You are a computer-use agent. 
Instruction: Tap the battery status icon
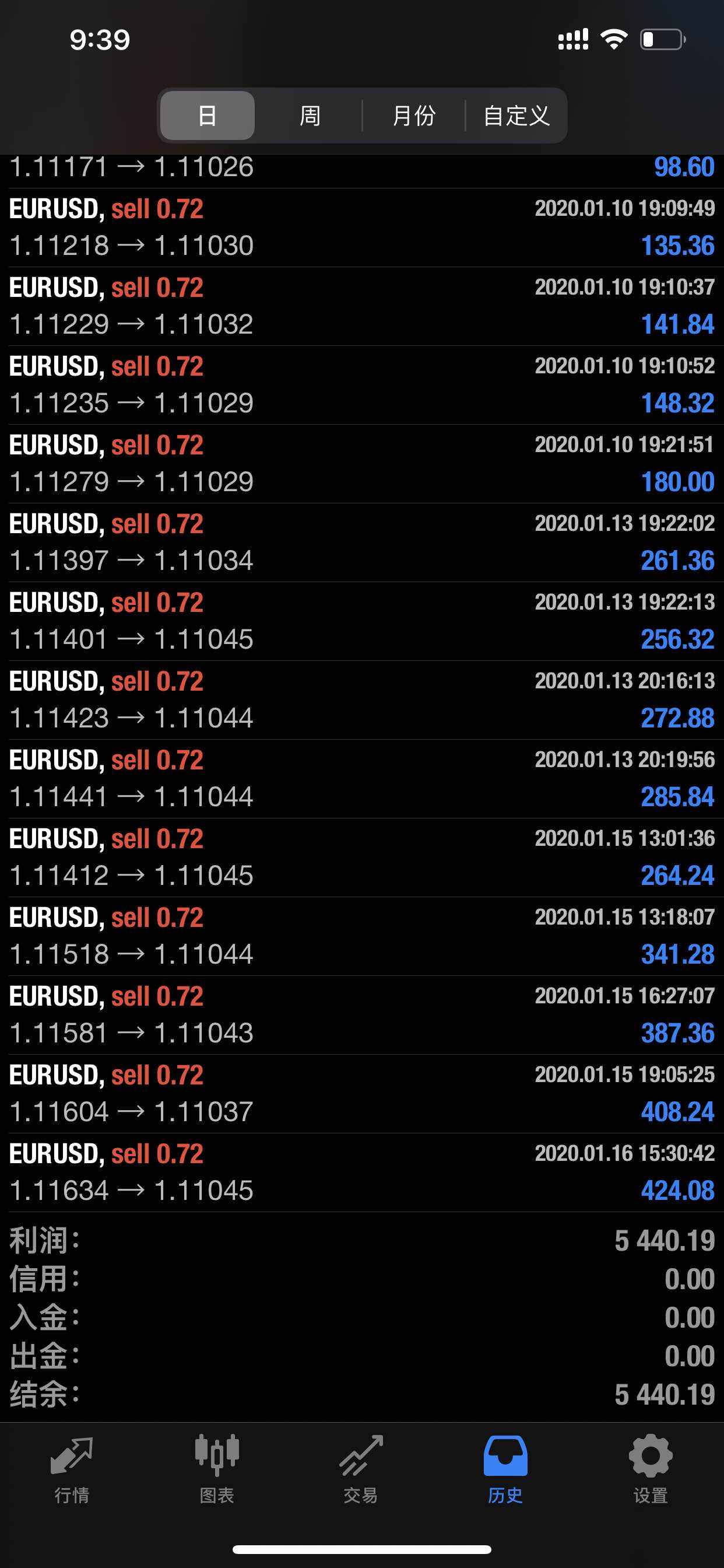pyautogui.click(x=663, y=40)
